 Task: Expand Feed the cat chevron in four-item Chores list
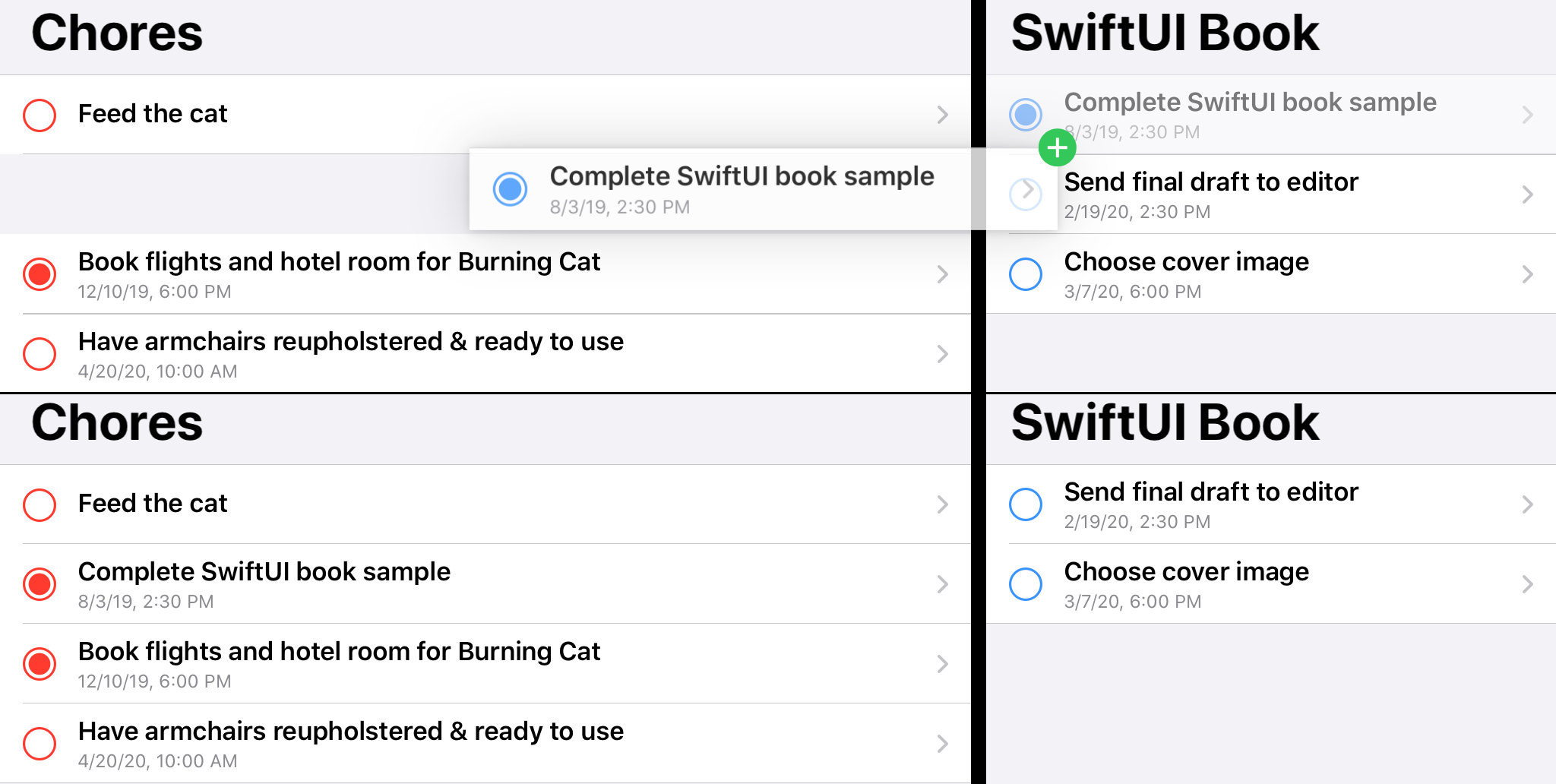(942, 504)
